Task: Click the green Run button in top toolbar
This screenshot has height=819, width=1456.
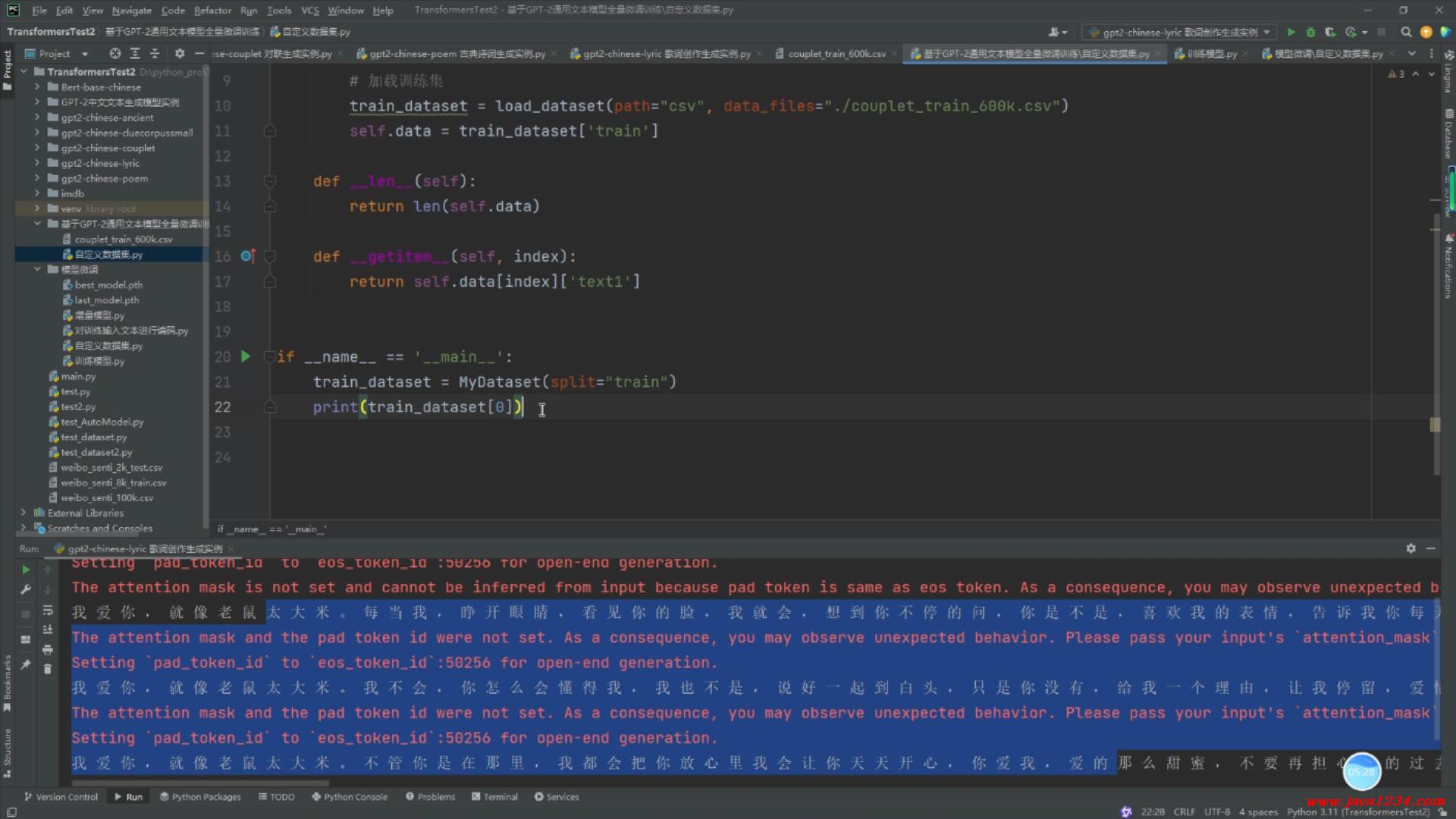Action: (1291, 32)
